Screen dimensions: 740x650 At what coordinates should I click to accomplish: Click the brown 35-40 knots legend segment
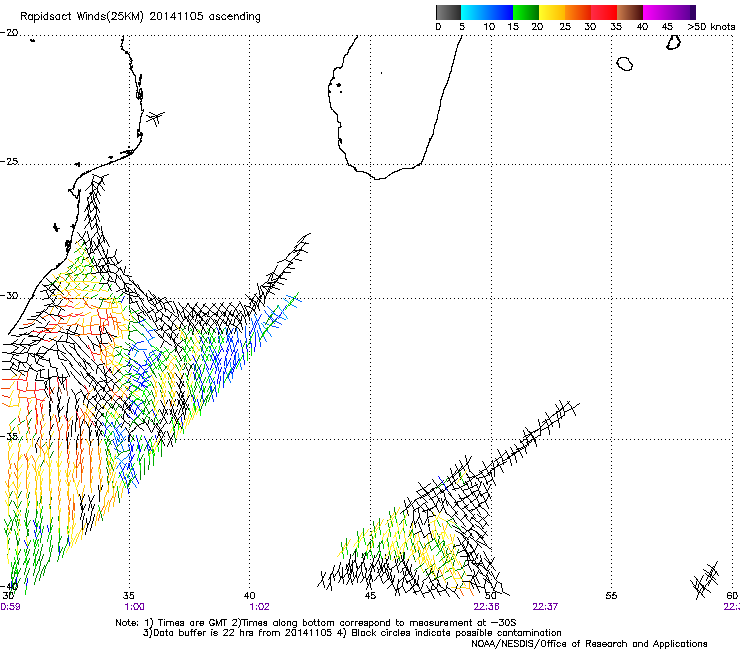[x=630, y=12]
